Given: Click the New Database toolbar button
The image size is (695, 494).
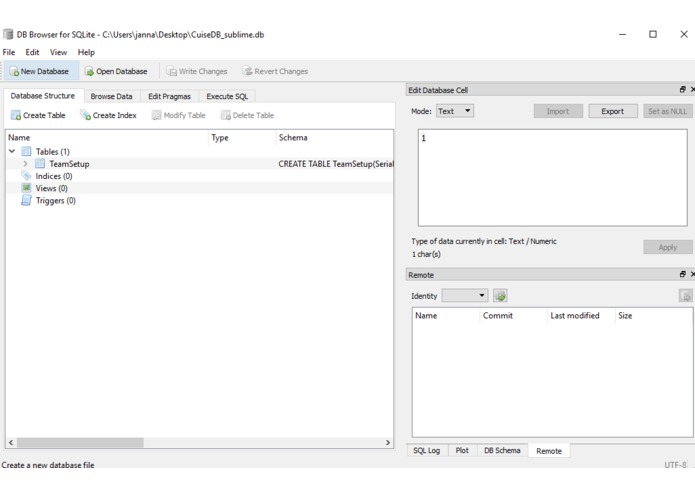Looking at the screenshot, I should pyautogui.click(x=39, y=71).
